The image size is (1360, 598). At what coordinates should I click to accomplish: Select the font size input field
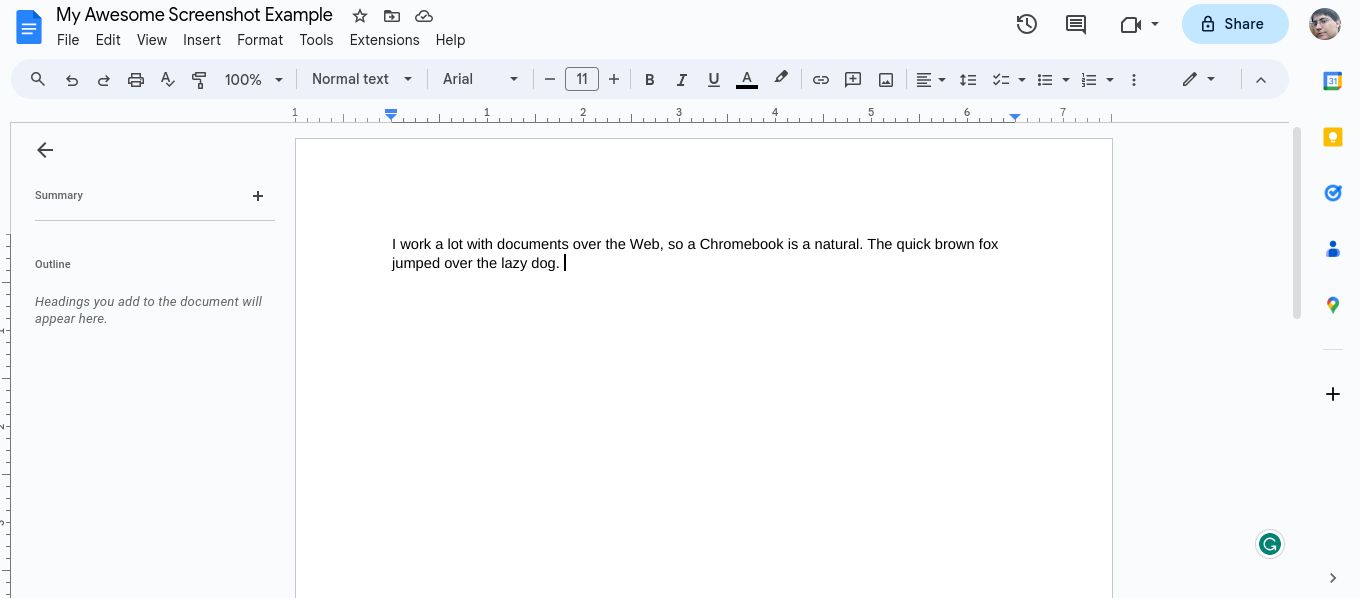(x=581, y=79)
